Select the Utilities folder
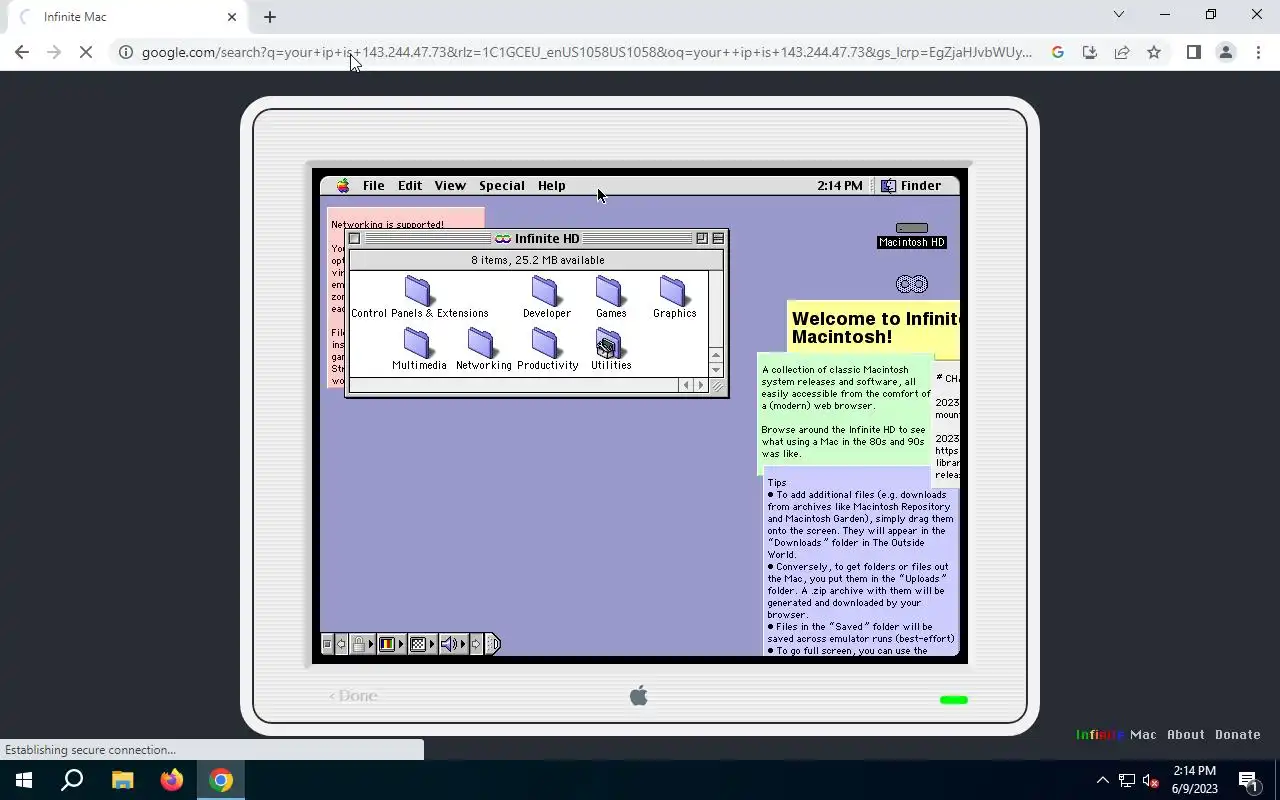Screen dimensions: 1280x800 click(x=610, y=349)
